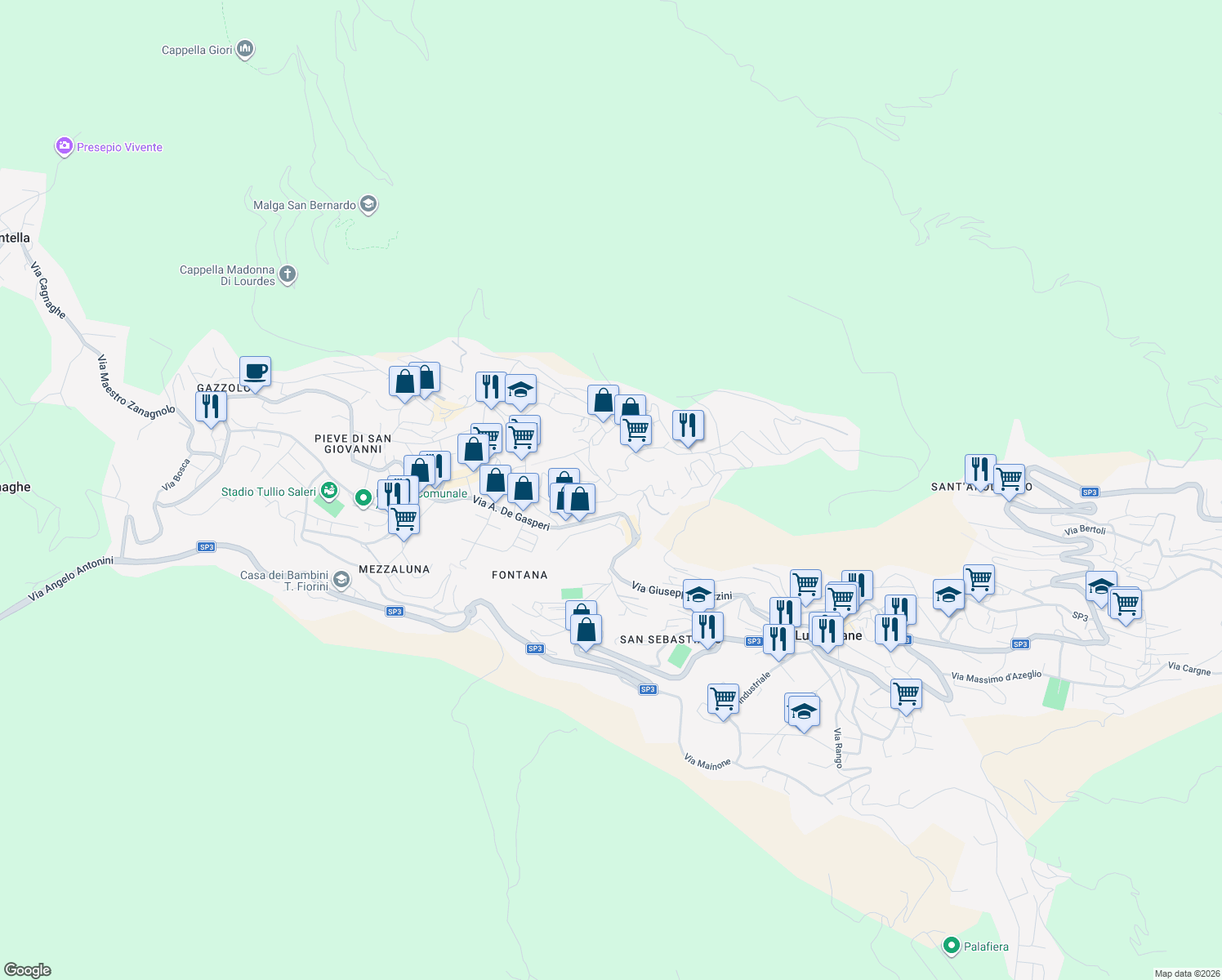Select restaurant marker at Sant'Apollonio
1222x980 pixels.
980,470
